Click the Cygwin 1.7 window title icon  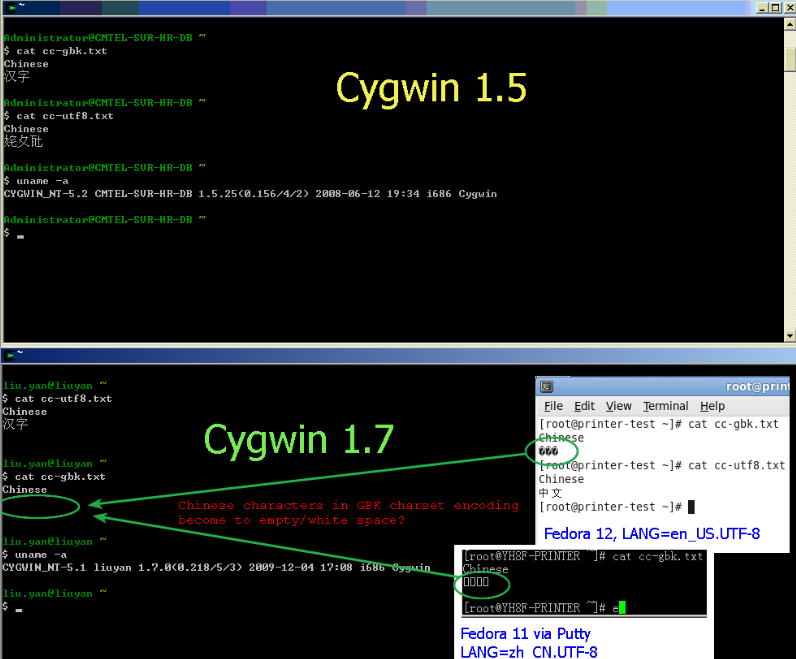(x=9, y=355)
